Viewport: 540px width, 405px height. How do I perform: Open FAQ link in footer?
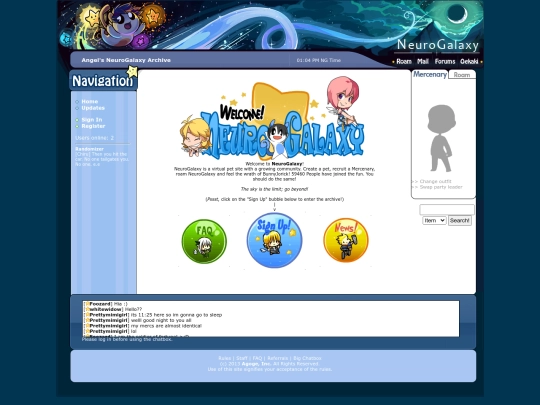[257, 358]
